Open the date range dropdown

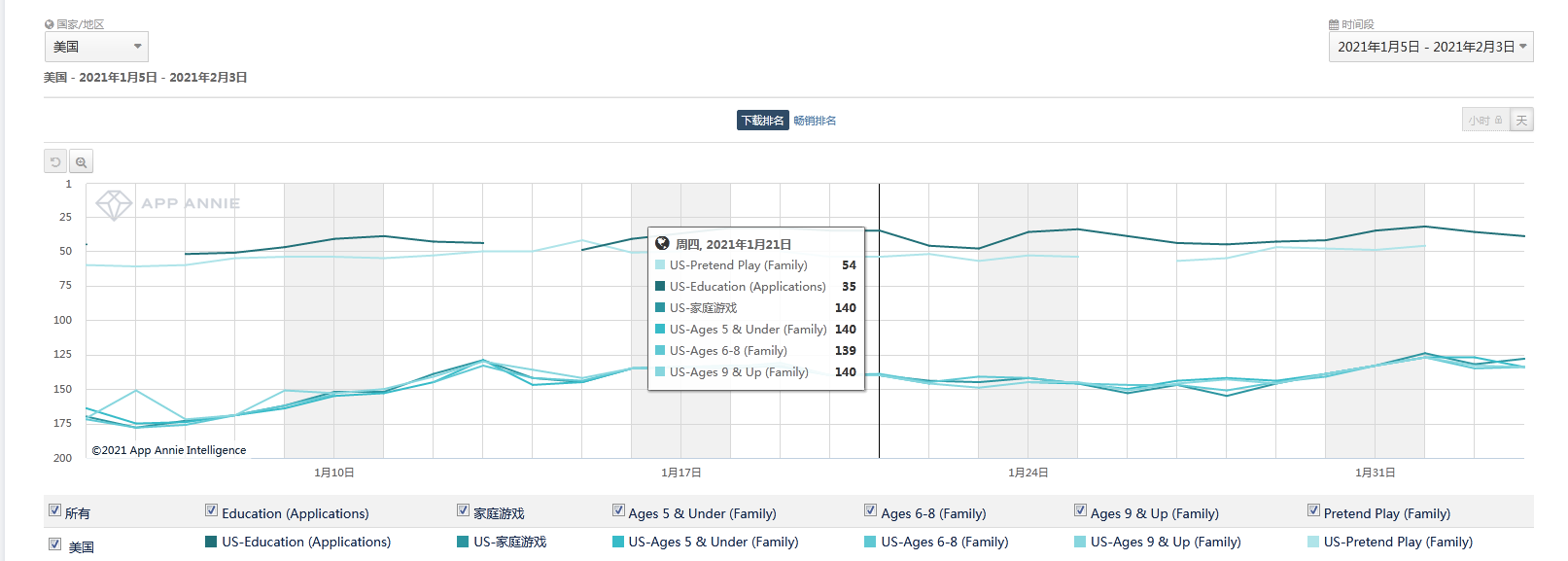point(1430,47)
